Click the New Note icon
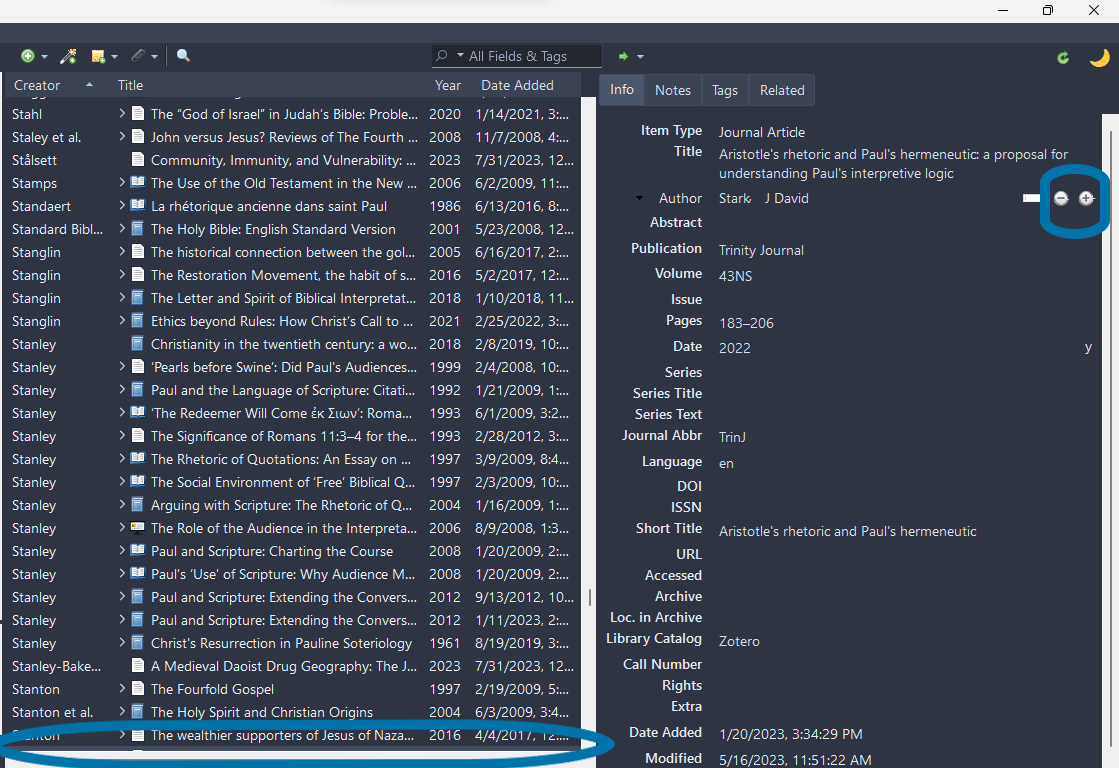This screenshot has height=768, width=1119. (x=98, y=56)
